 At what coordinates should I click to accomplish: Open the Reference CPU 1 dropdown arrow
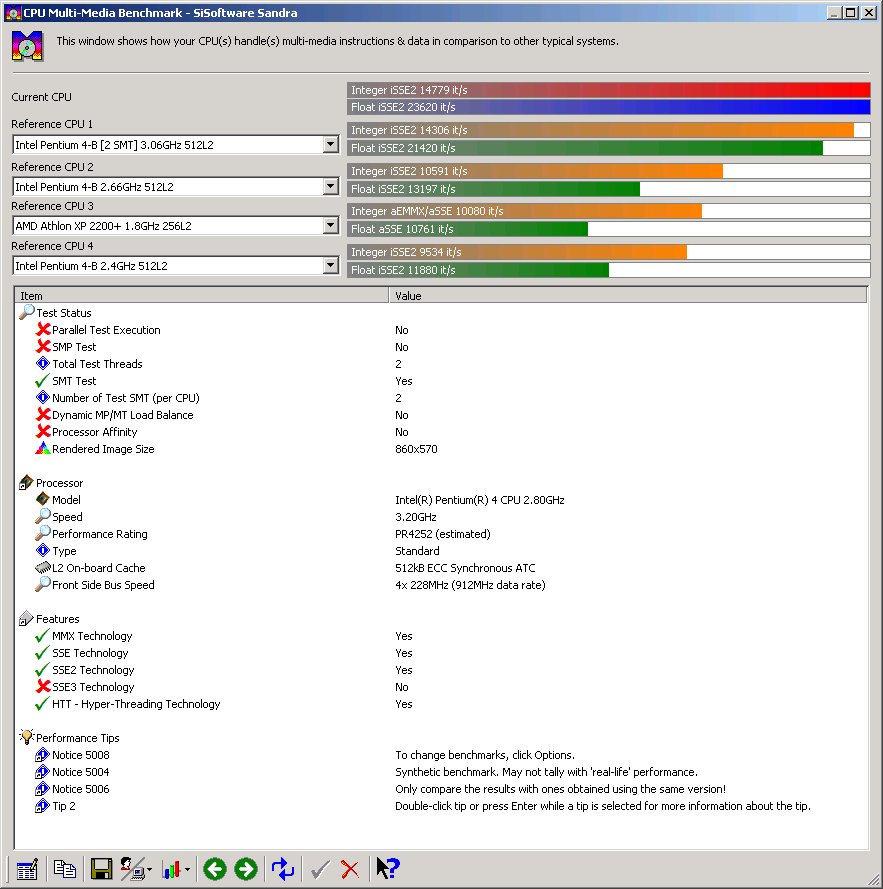(331, 145)
